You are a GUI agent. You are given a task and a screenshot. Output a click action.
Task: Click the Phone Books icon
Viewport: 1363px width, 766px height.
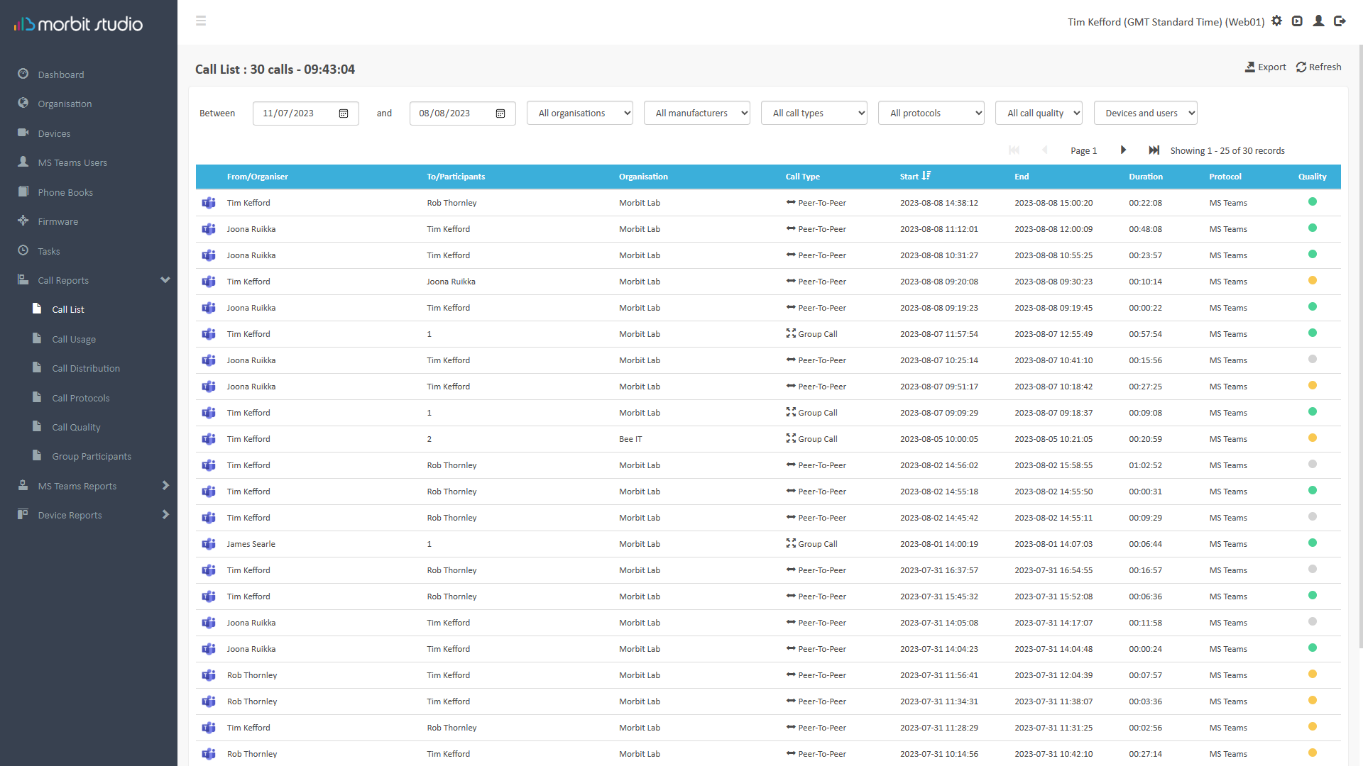[23, 192]
